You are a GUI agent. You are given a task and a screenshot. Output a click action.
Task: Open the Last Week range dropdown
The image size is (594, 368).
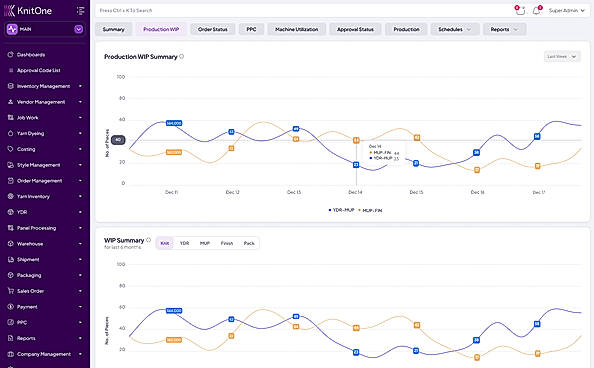pos(562,56)
